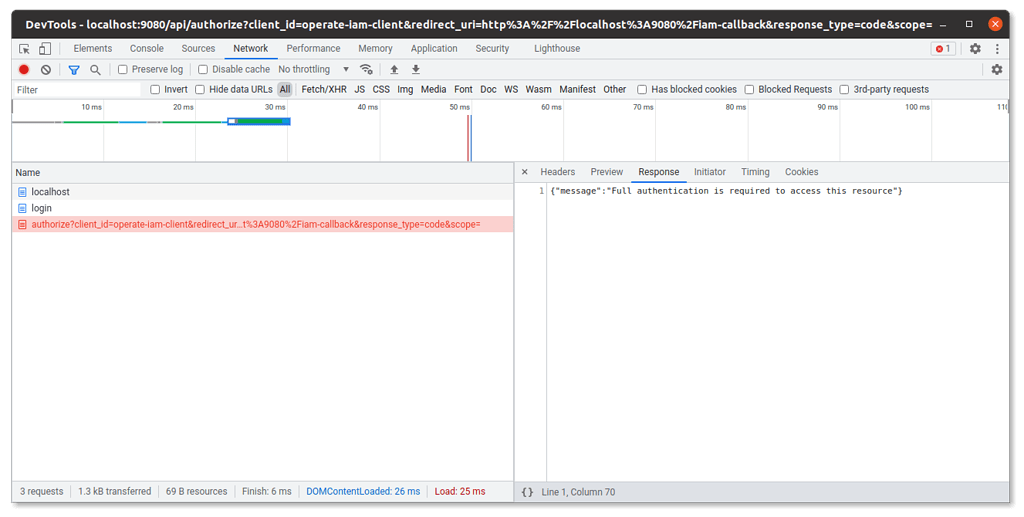The image size is (1024, 517).
Task: Export HAR file with download arrow
Action: click(x=416, y=69)
